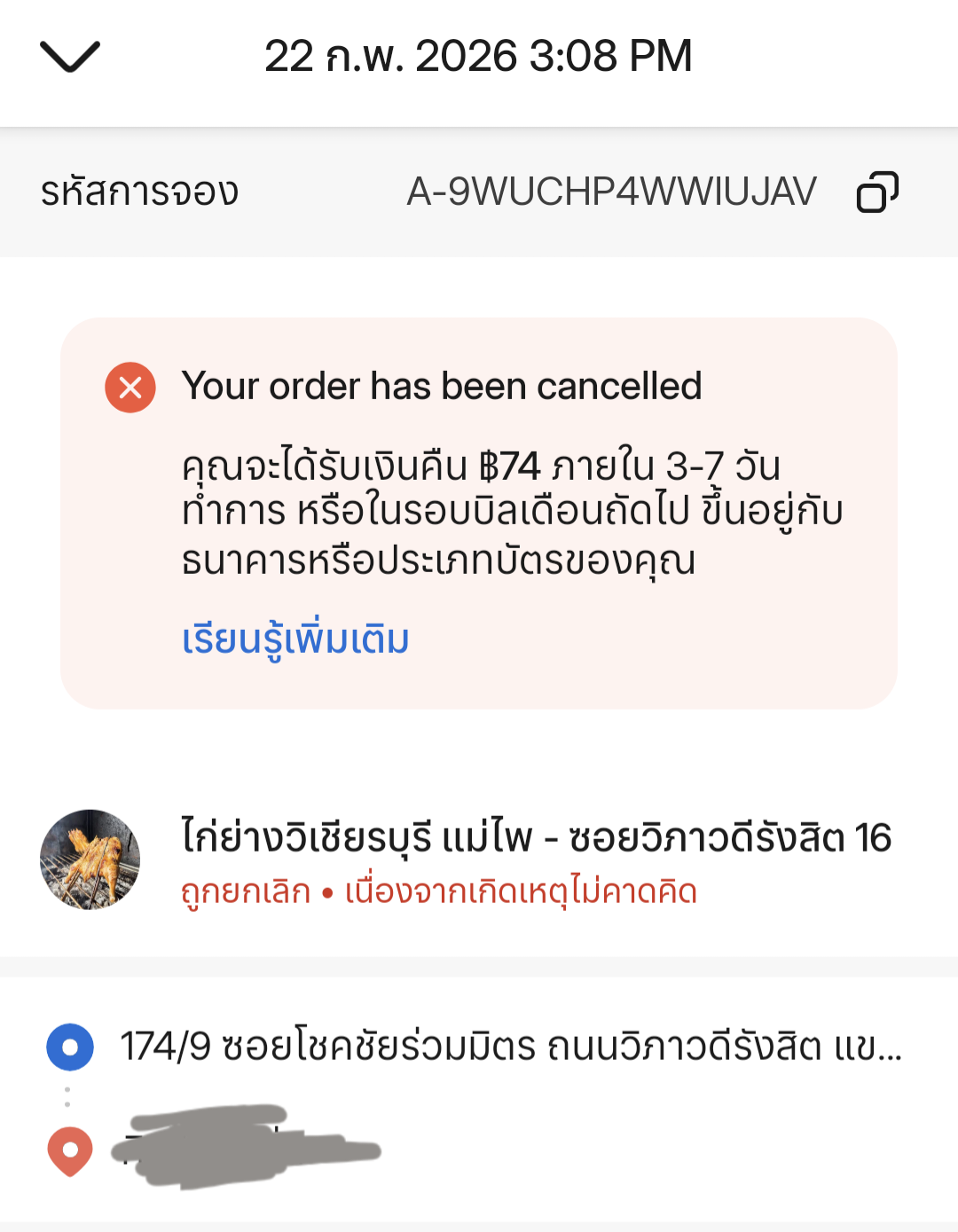Collapse order details with the down chevron
Screen dimensions: 958x1232
70,57
